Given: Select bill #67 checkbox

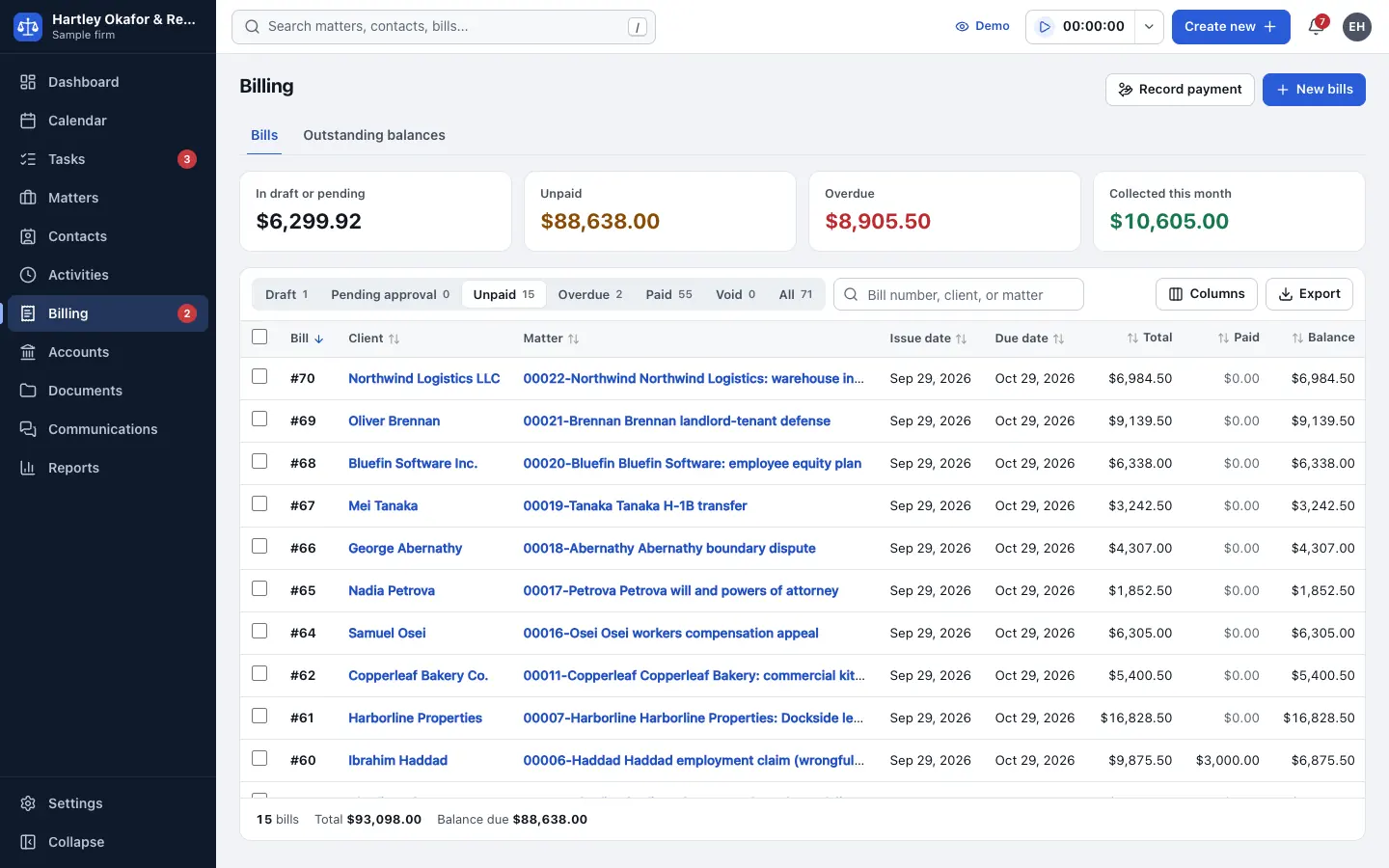Looking at the screenshot, I should [x=259, y=503].
